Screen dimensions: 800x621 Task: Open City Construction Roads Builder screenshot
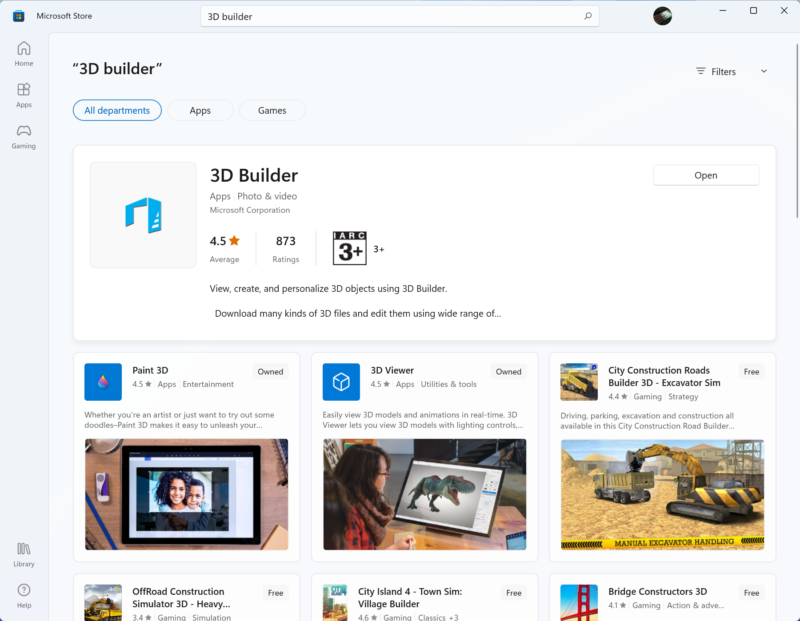click(x=662, y=494)
